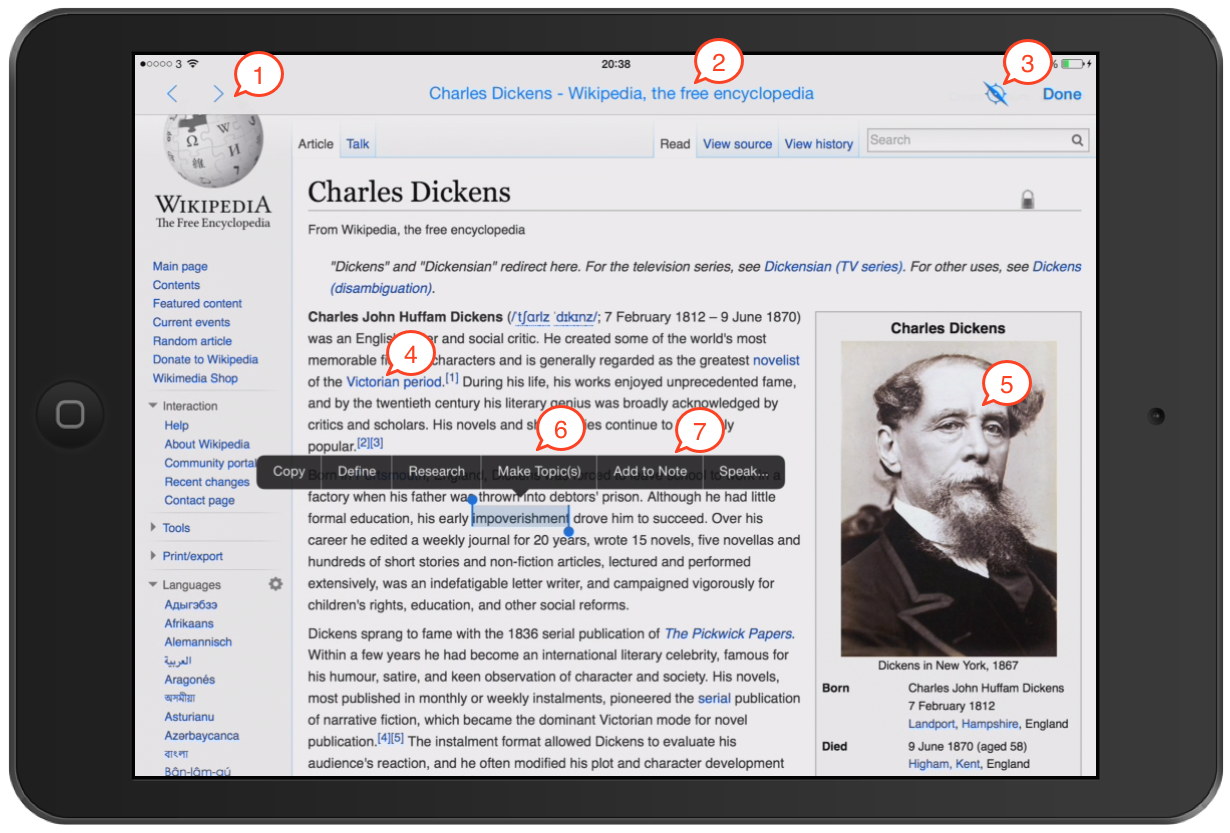The image size is (1230, 833).
Task: Open the Landport link in infobox
Action: point(934,724)
